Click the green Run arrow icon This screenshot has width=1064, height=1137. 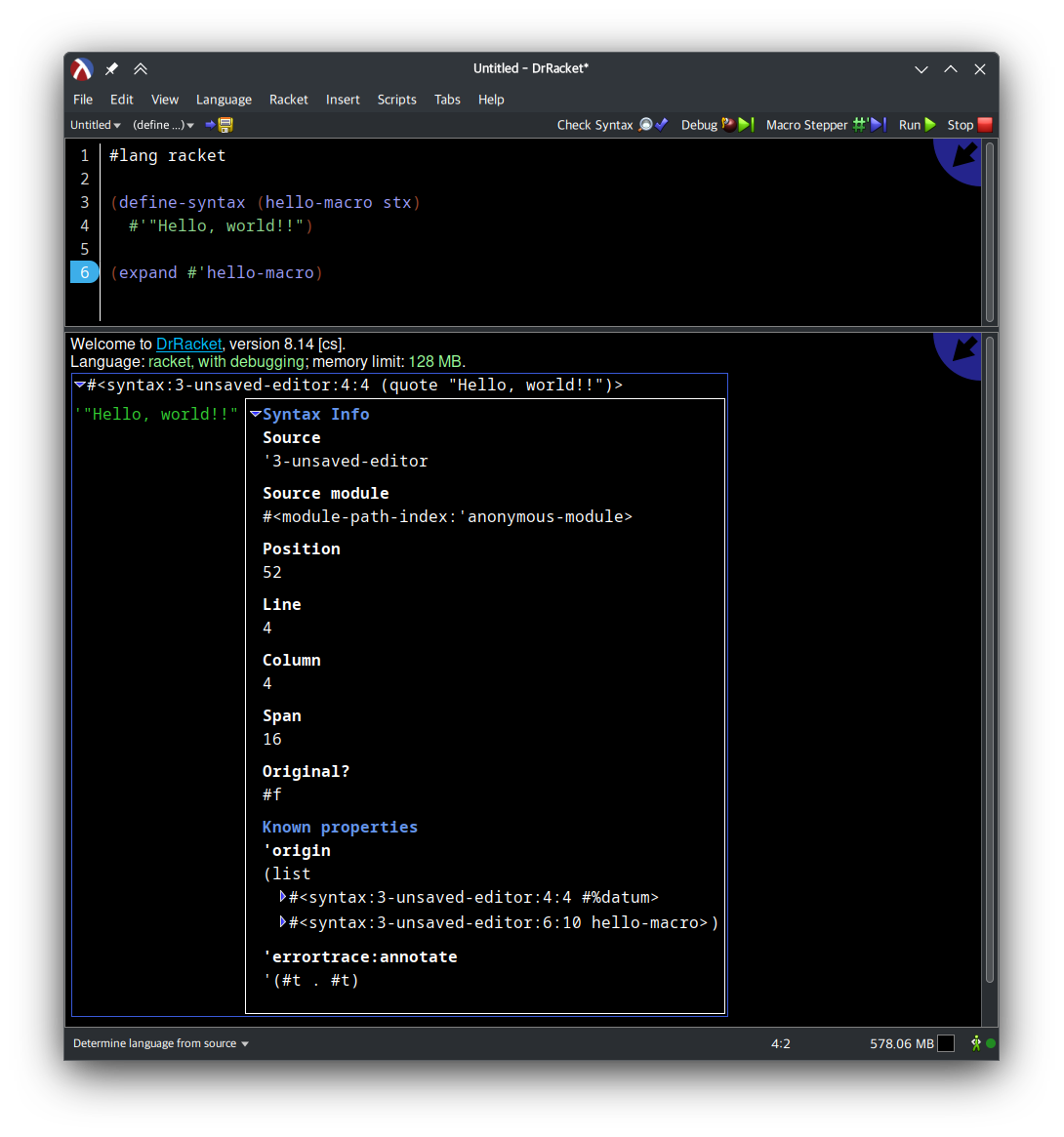click(930, 125)
